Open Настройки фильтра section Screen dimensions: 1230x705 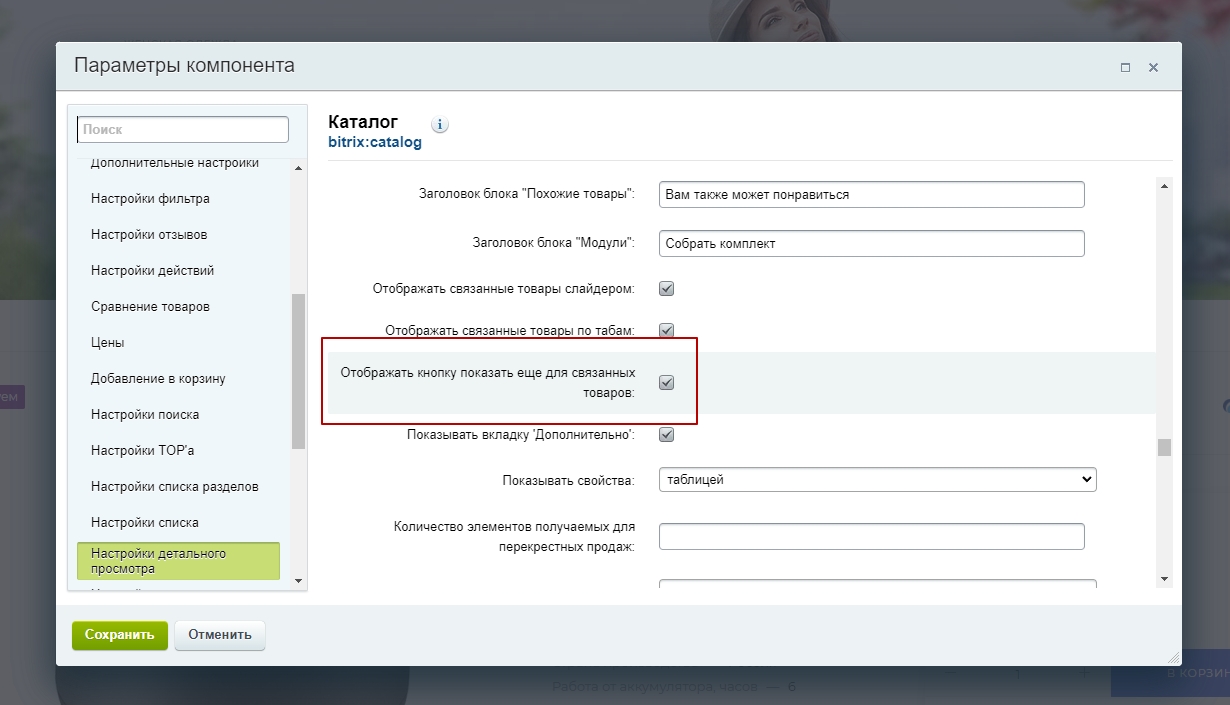pos(150,199)
